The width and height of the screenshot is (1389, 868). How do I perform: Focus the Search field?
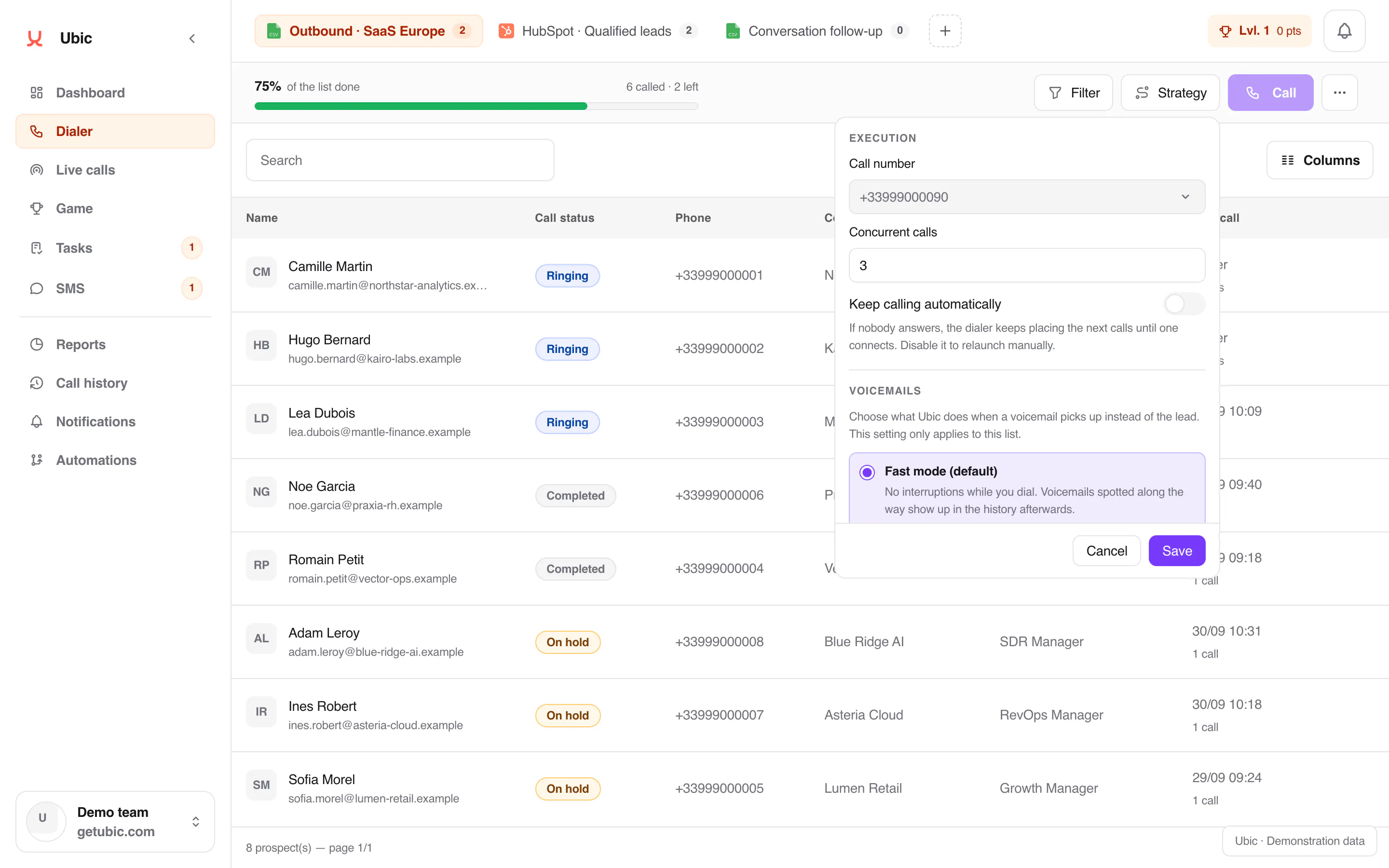click(x=400, y=160)
